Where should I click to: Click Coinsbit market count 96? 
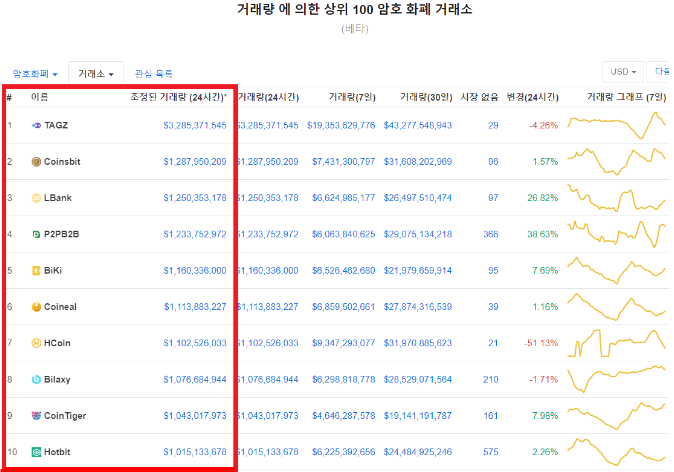(x=493, y=162)
